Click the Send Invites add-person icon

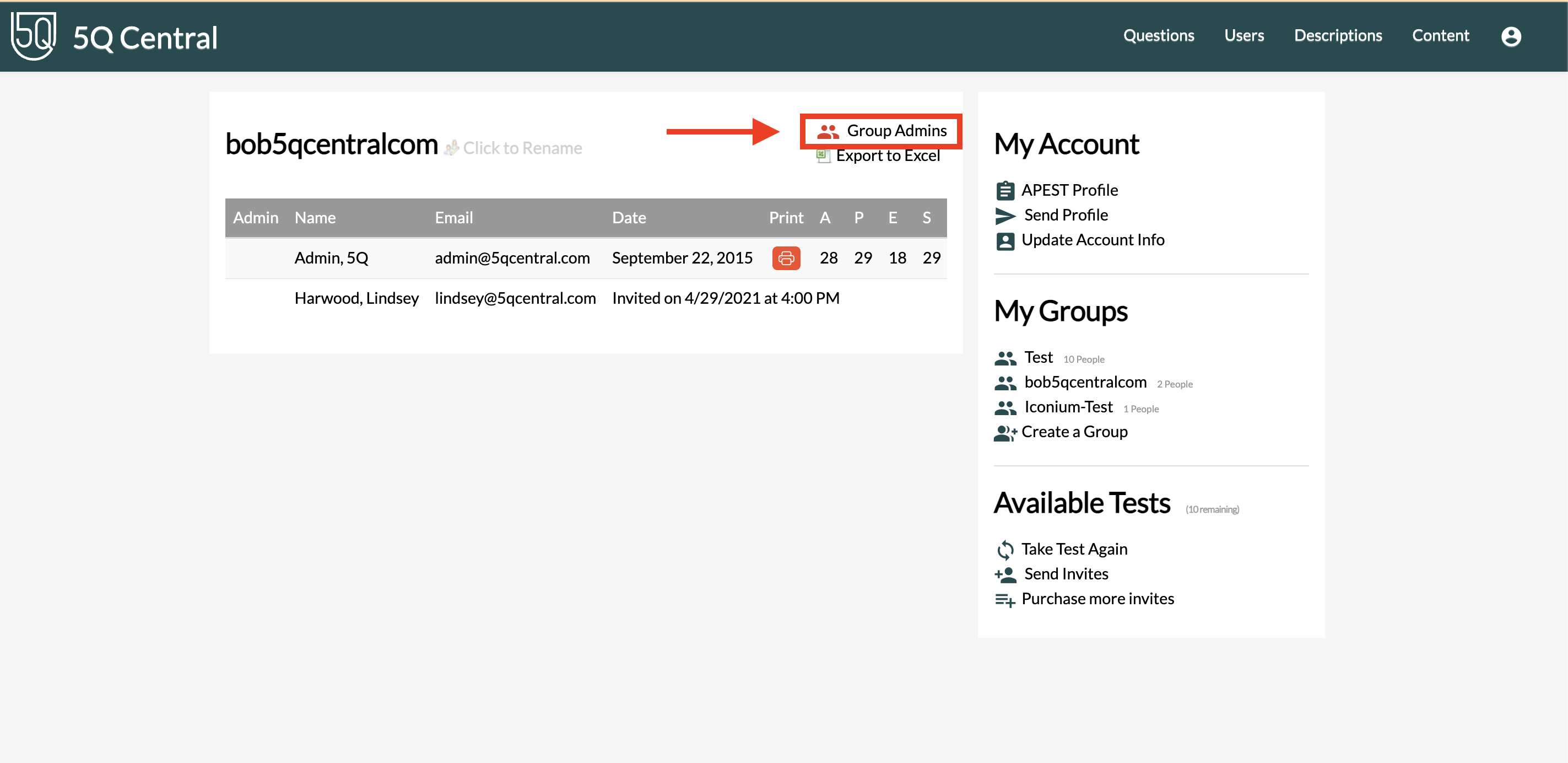pos(1005,574)
